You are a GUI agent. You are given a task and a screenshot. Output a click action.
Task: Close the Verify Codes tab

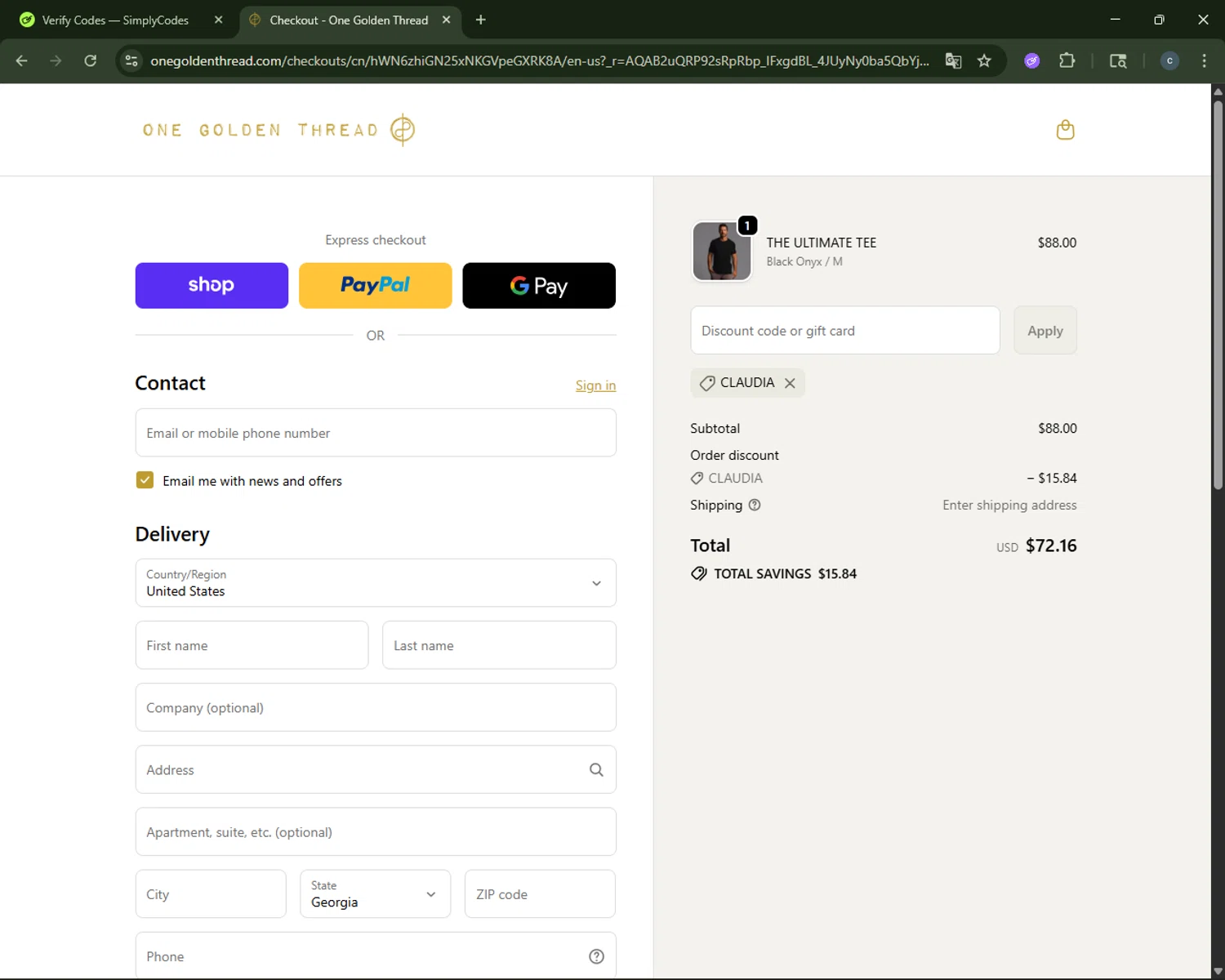218,20
